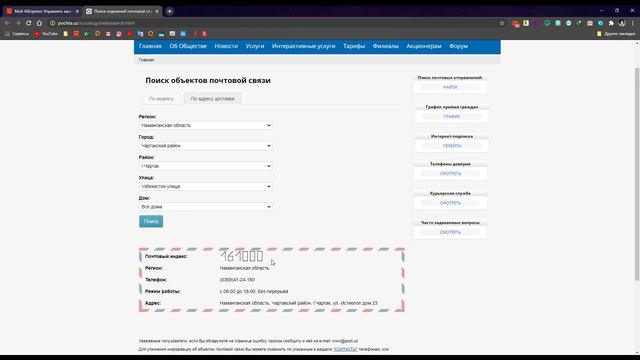Switch to the По индексу tab
This screenshot has height=360, width=640.
(161, 99)
